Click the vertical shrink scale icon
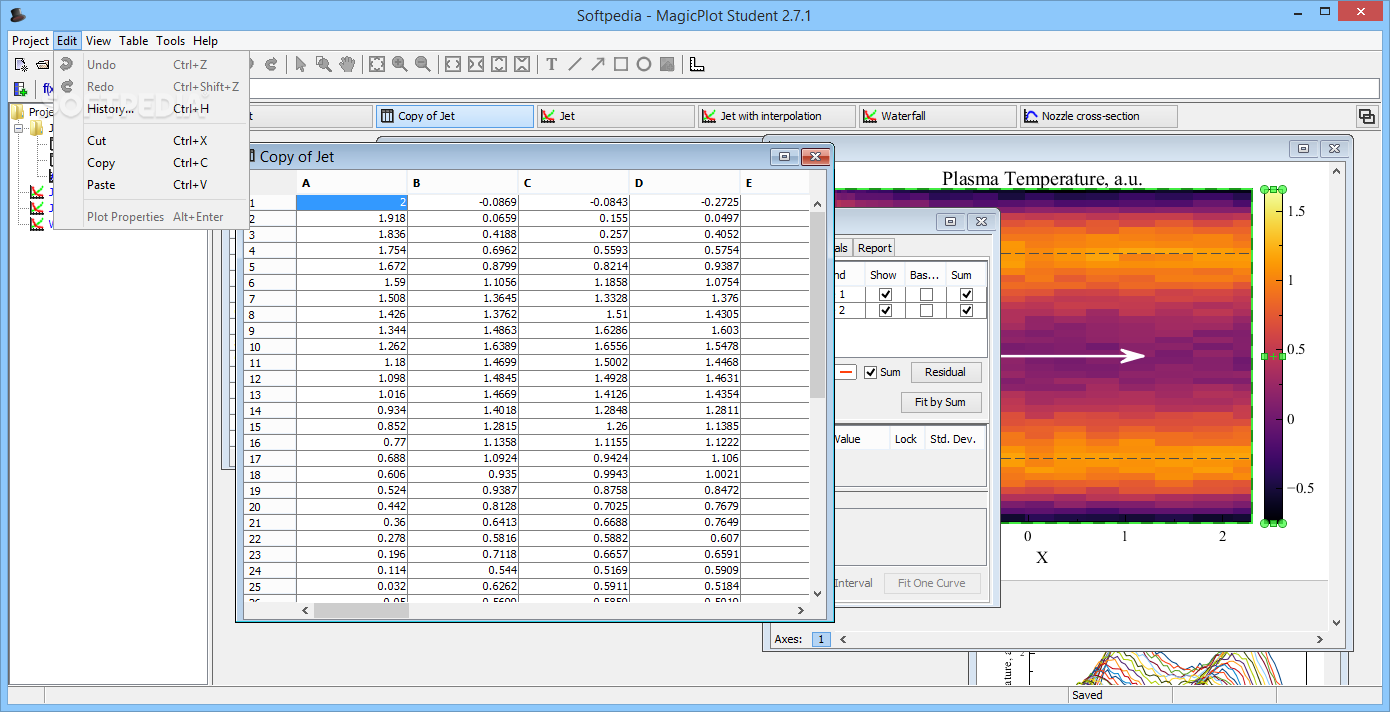 [x=521, y=64]
